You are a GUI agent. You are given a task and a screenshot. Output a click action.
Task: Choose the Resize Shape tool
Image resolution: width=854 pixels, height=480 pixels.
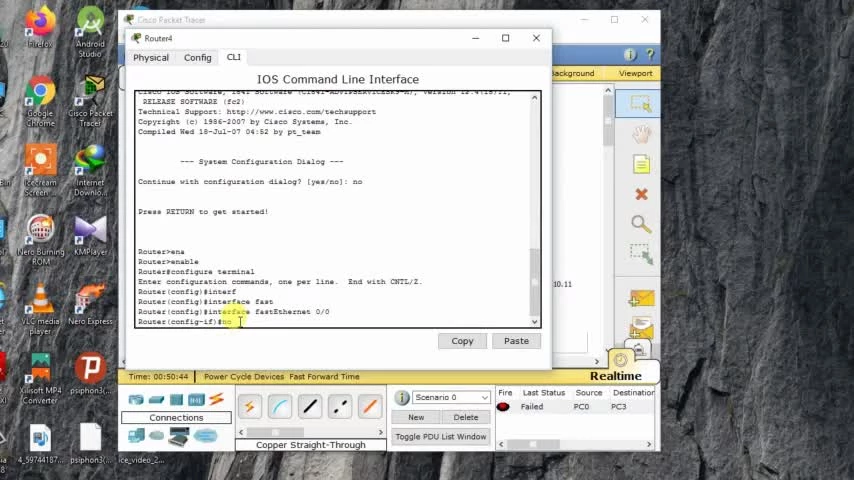pyautogui.click(x=641, y=254)
